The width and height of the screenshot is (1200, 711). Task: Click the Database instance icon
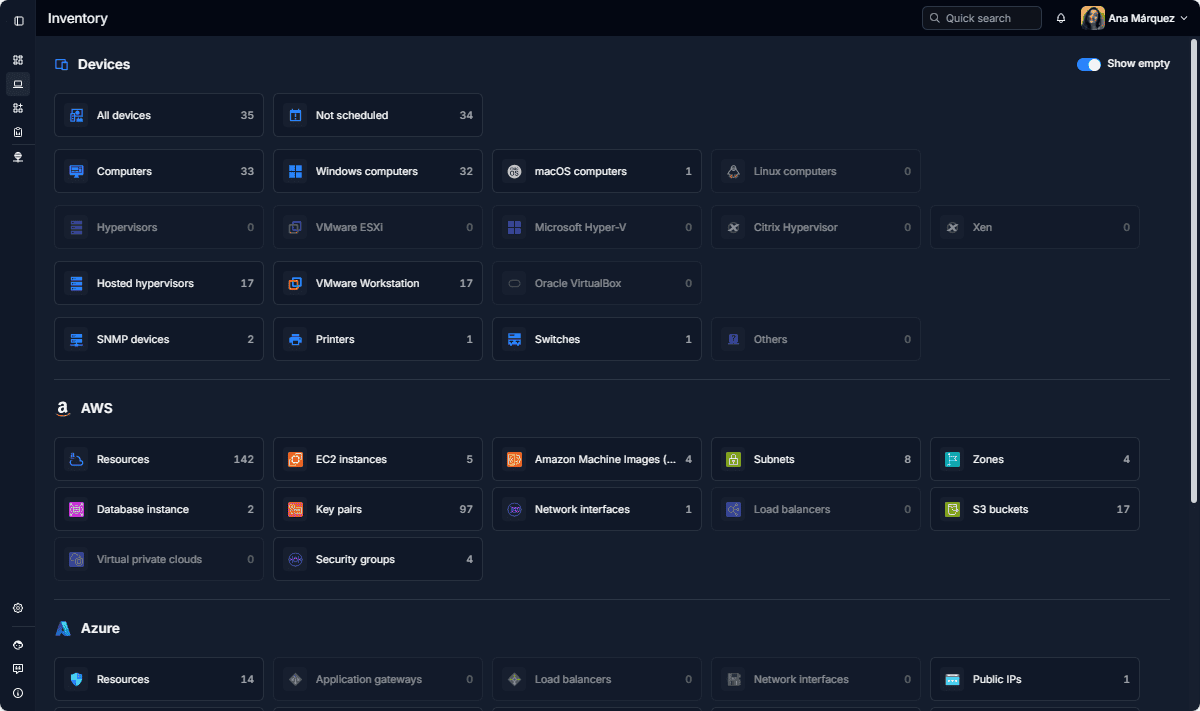click(x=76, y=509)
